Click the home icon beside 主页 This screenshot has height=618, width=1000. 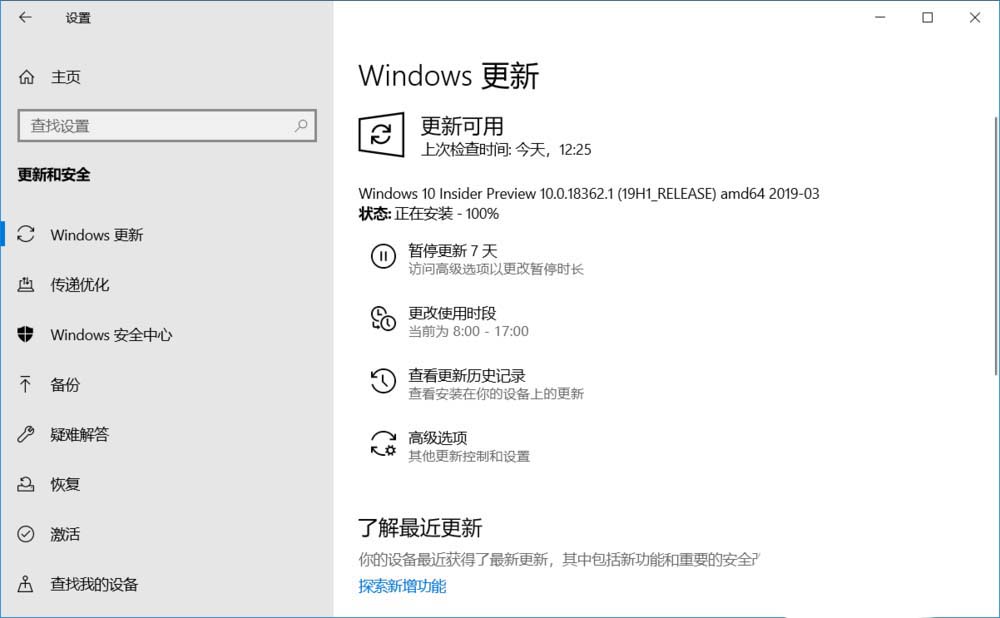coord(26,77)
